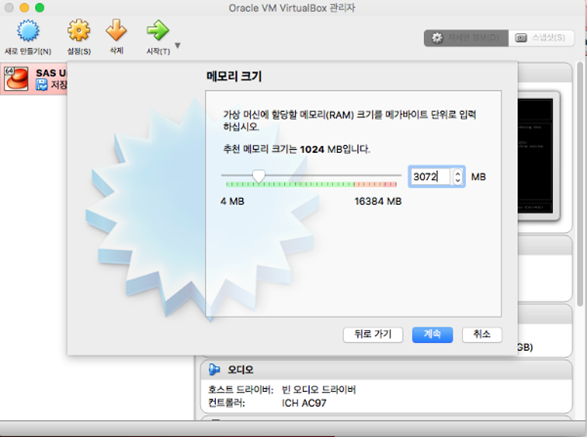Click the Audio (오디오) section speaker icon
Screen dimensions: 587x437
coord(214,370)
